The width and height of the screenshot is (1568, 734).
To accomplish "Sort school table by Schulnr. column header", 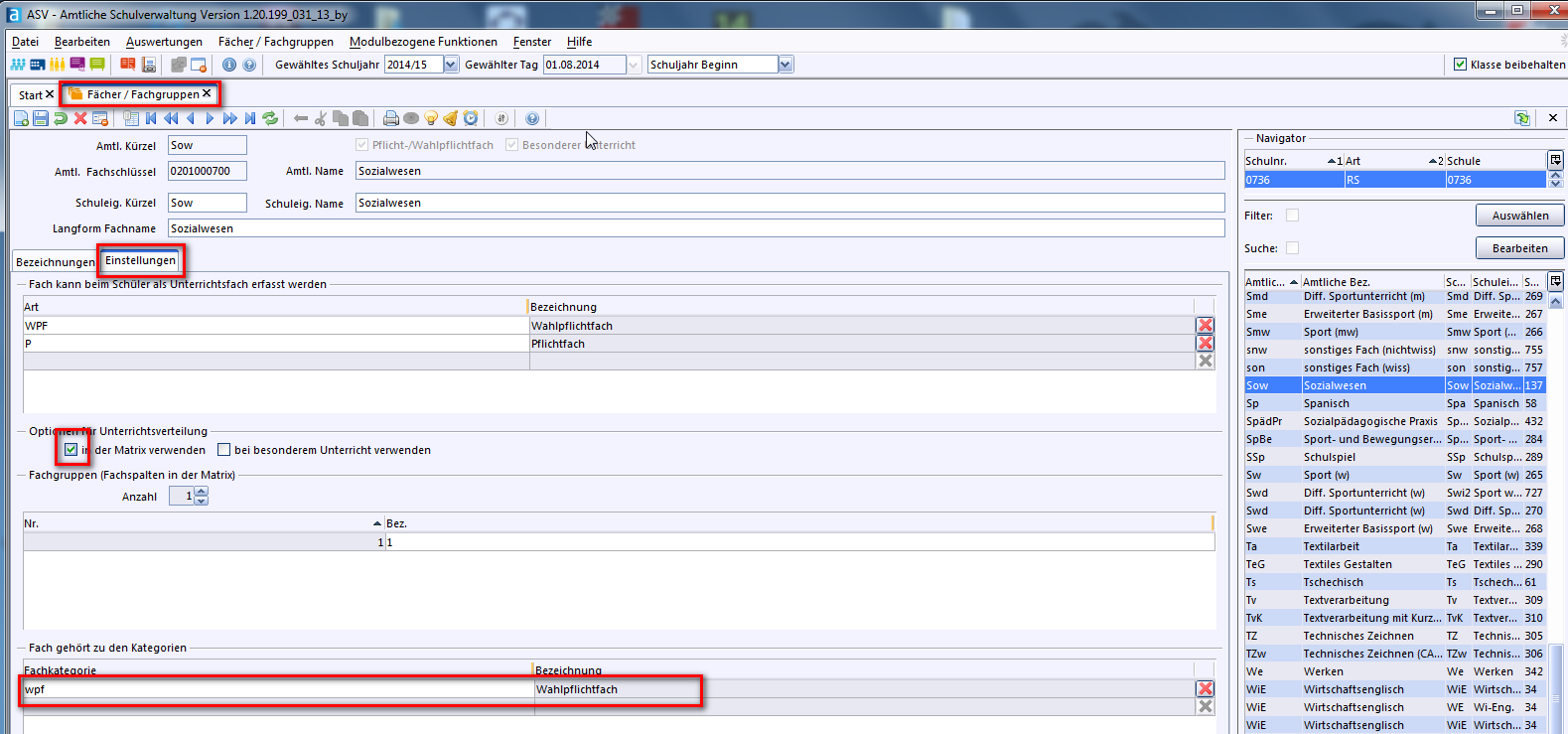I will point(1294,161).
